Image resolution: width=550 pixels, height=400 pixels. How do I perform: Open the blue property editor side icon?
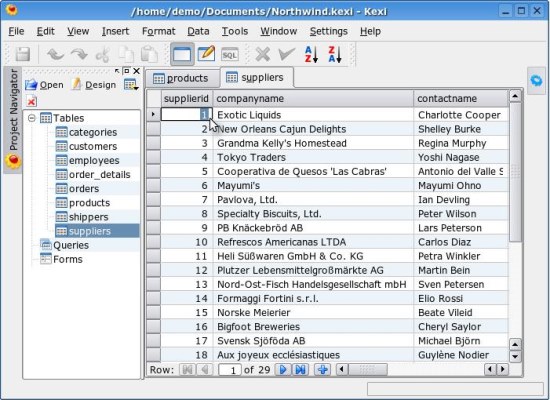point(536,81)
